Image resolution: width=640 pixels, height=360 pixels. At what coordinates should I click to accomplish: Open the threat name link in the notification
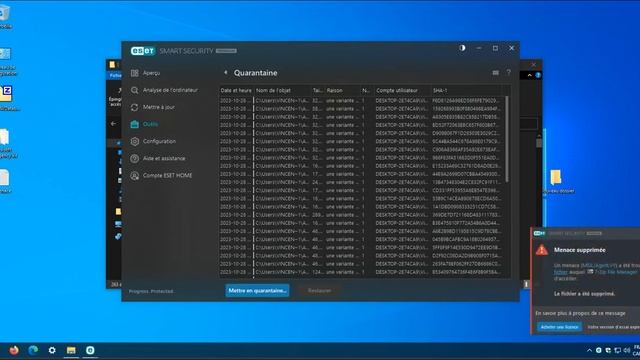[x=599, y=266]
